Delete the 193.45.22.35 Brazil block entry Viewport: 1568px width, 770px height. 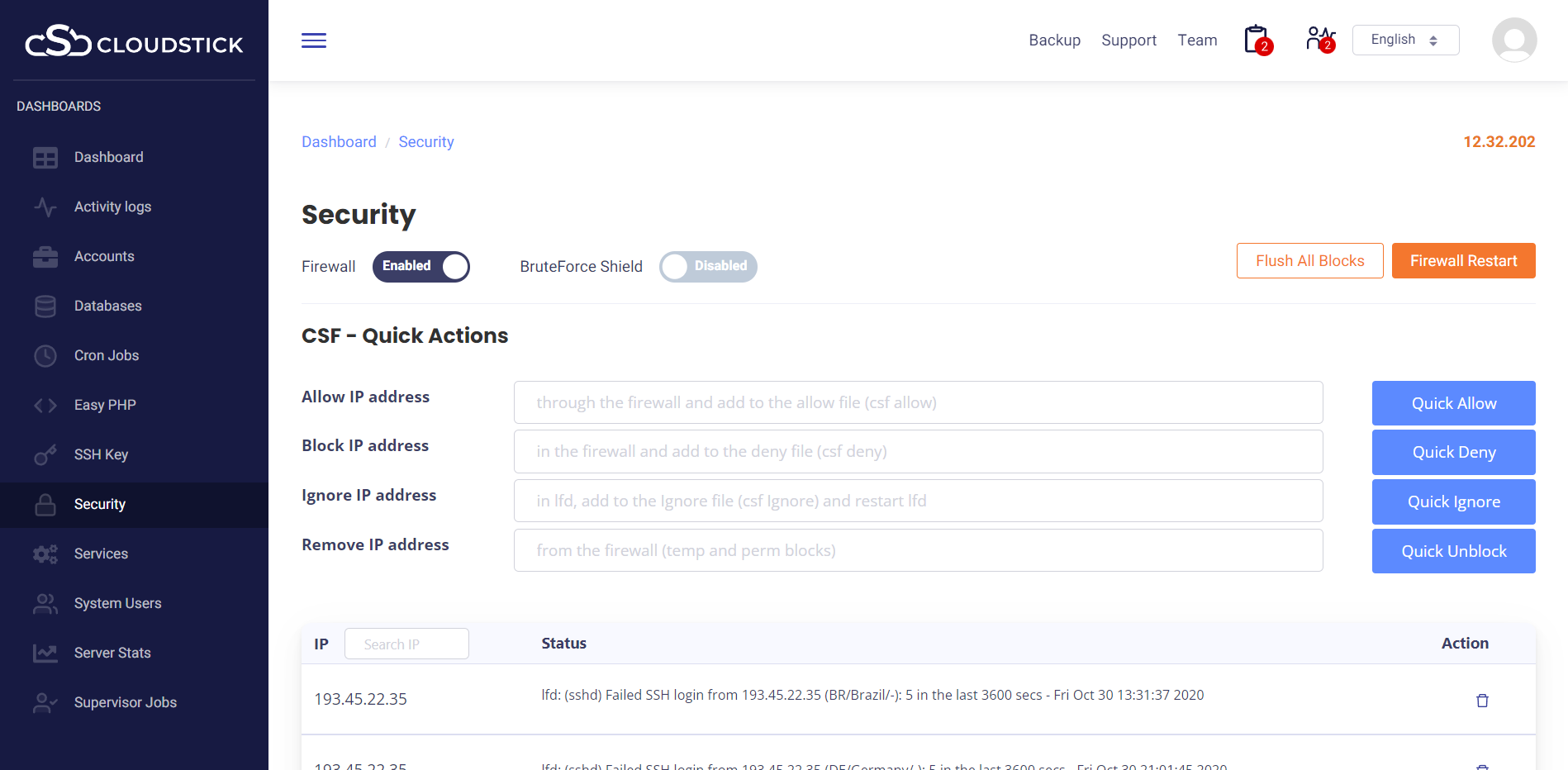(x=1482, y=701)
